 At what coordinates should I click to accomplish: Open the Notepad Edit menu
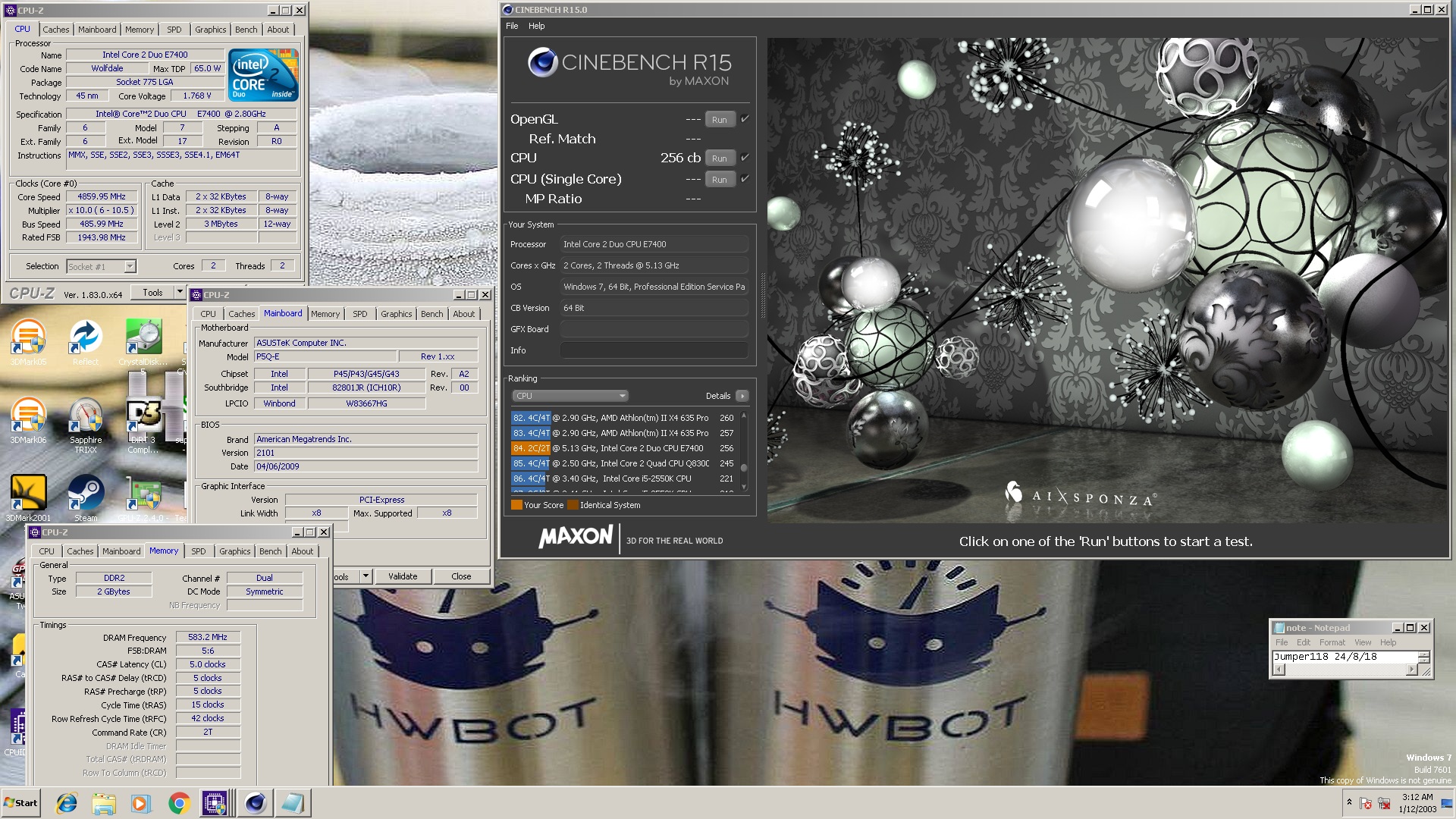1303,642
